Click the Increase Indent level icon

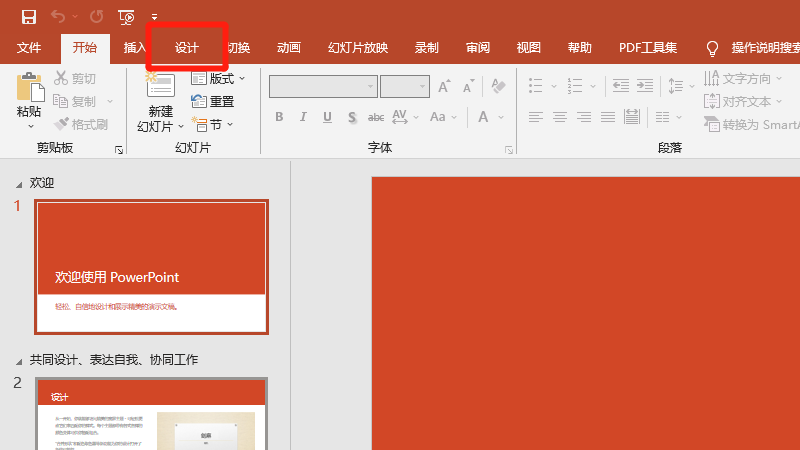pyautogui.click(x=645, y=87)
